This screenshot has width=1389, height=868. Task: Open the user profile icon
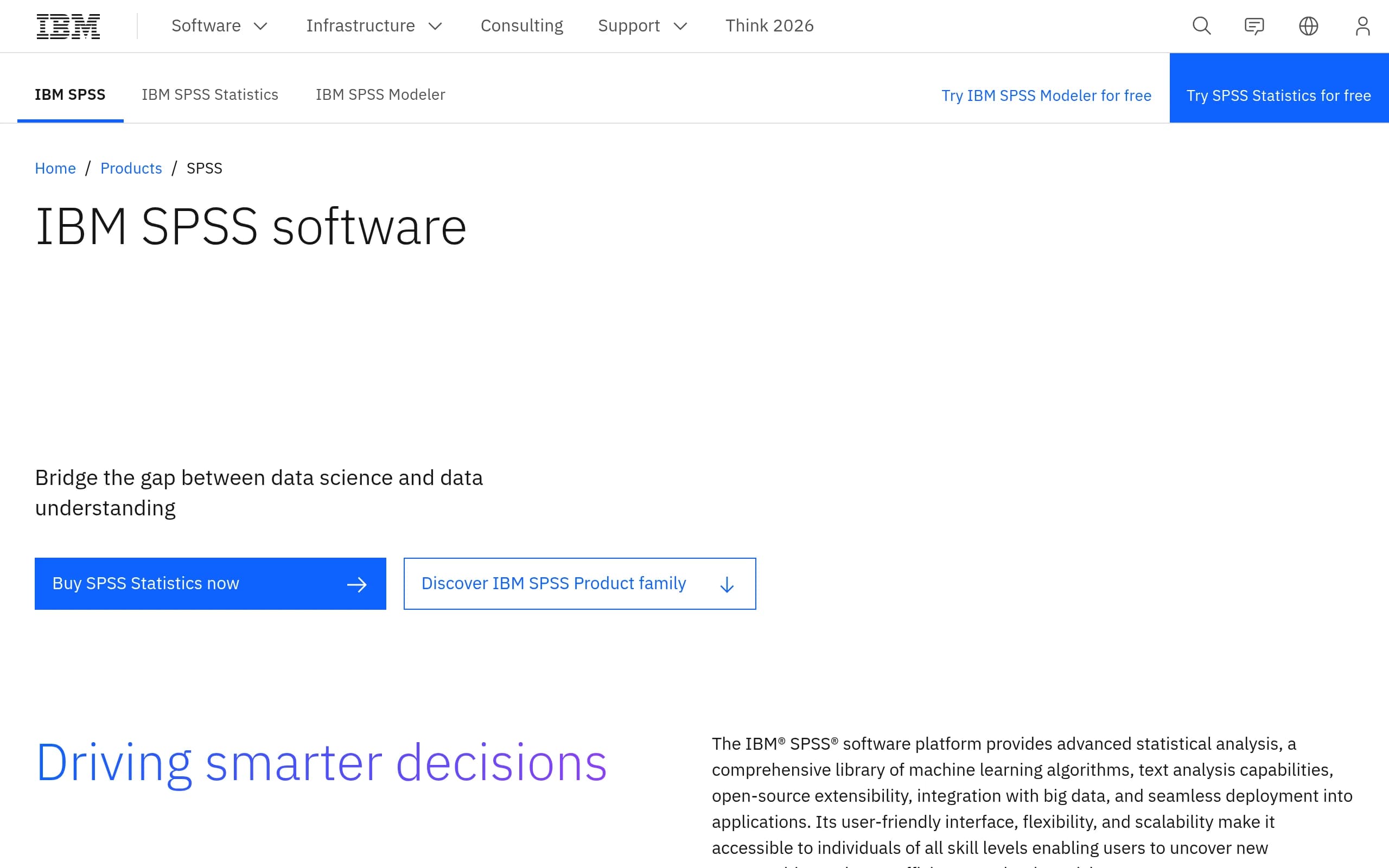click(1362, 26)
